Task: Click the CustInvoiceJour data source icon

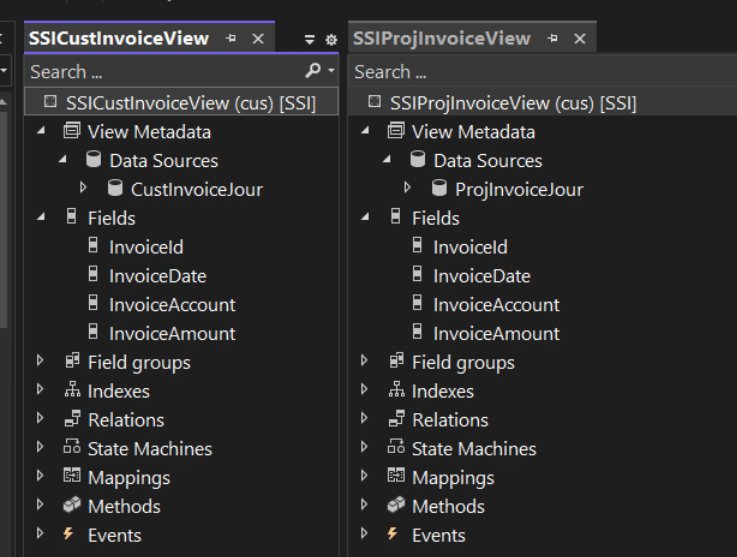Action: (115, 189)
